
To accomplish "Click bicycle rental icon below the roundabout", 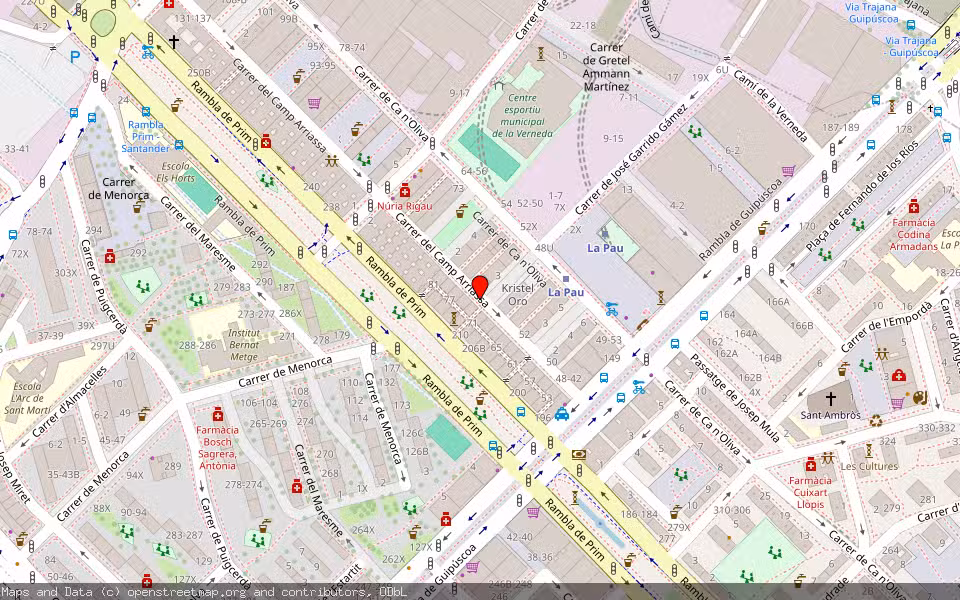I will pos(148,52).
